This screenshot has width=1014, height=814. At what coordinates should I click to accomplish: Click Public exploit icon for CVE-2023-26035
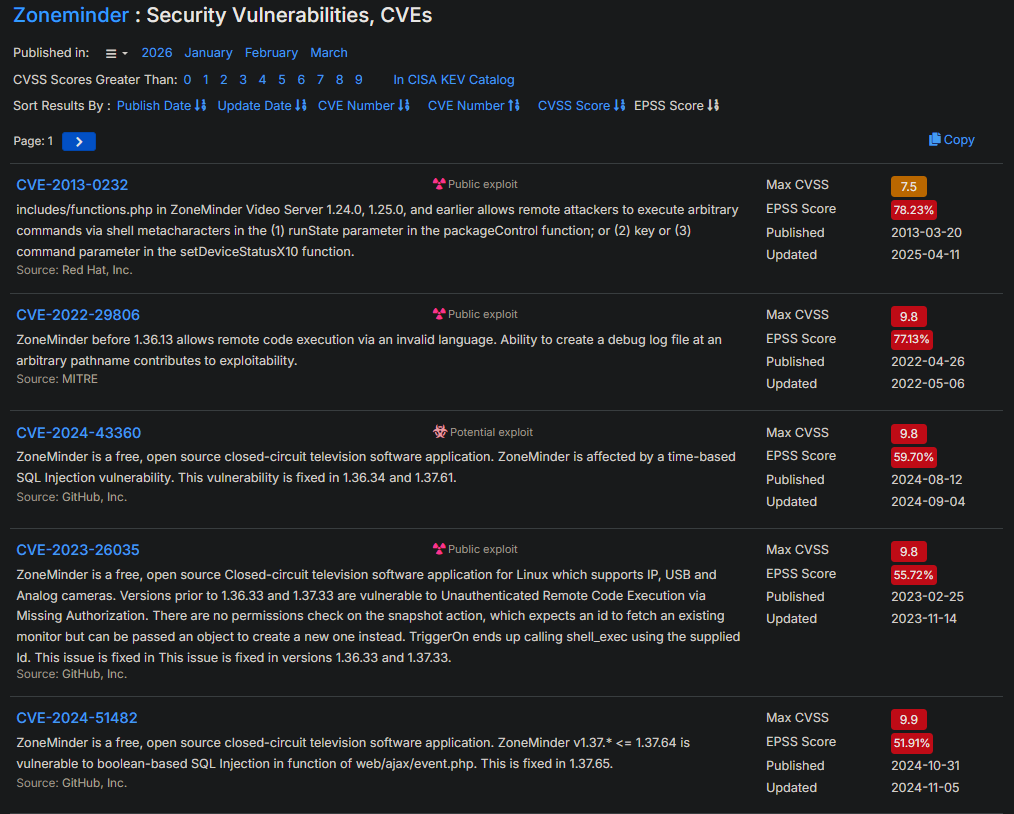pos(439,549)
